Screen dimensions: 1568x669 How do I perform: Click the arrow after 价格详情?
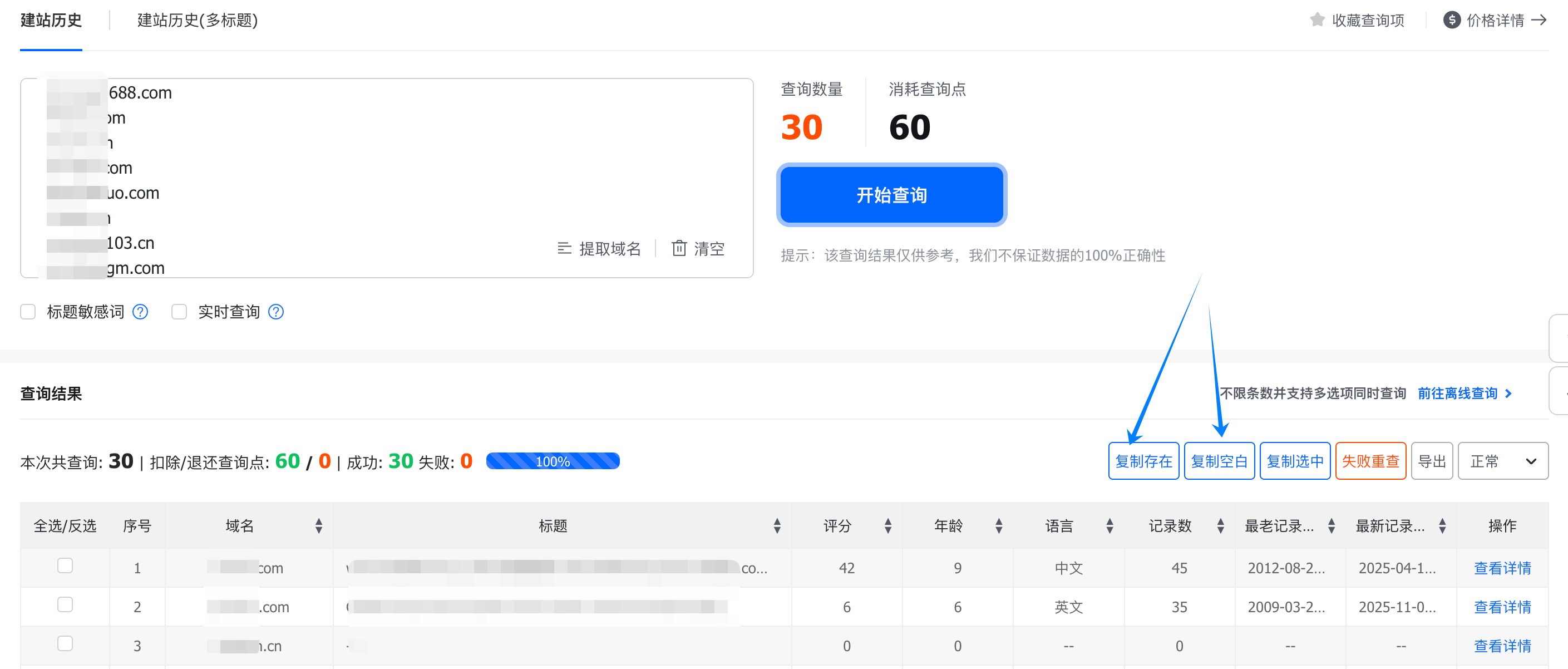coord(1540,20)
